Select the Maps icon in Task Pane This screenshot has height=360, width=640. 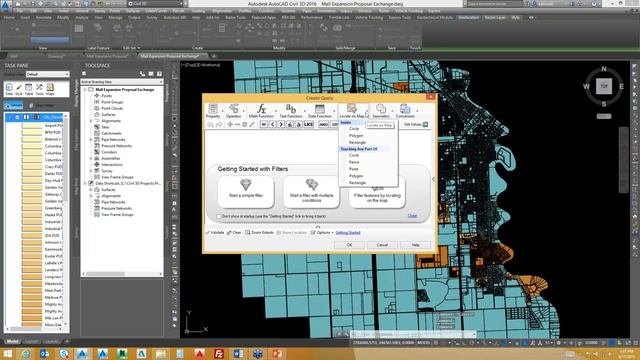point(50,88)
